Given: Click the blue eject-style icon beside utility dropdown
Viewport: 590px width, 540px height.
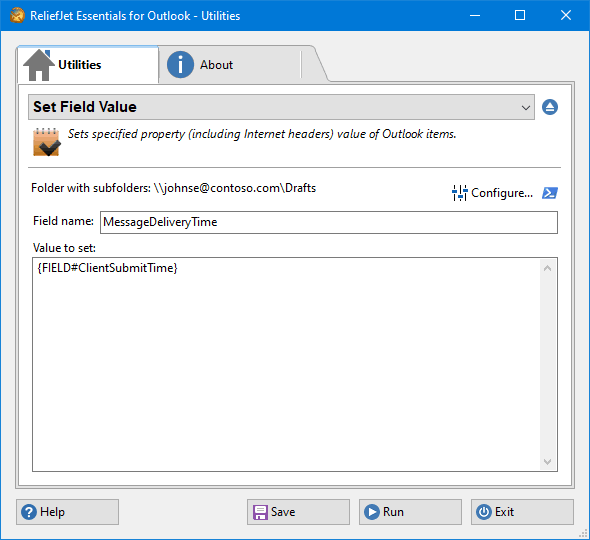Looking at the screenshot, I should click(550, 107).
